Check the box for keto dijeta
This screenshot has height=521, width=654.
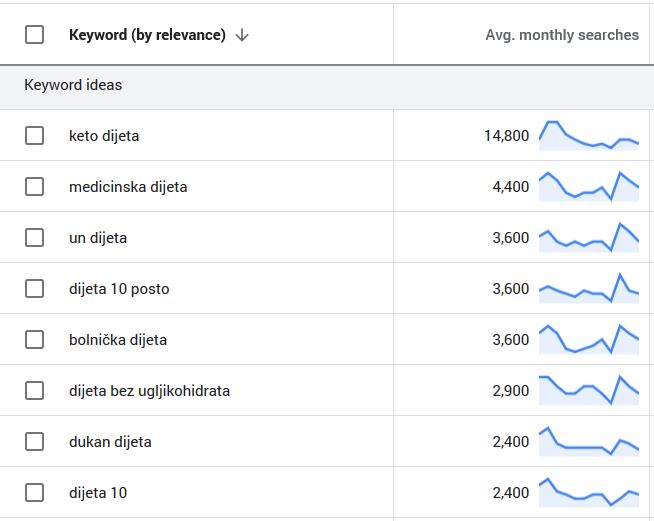tap(34, 136)
